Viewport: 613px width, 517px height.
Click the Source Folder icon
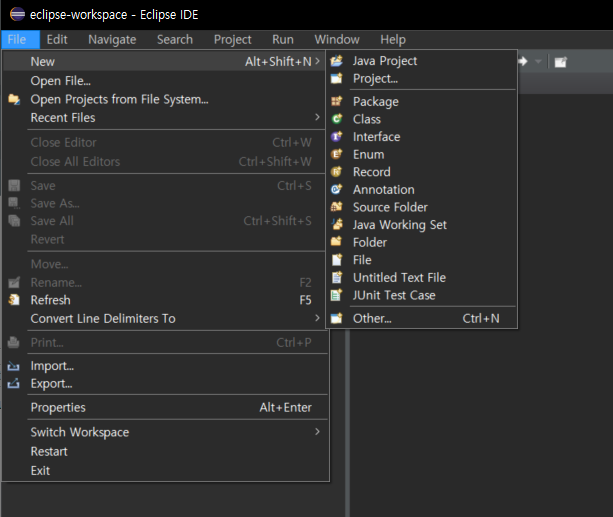[337, 207]
